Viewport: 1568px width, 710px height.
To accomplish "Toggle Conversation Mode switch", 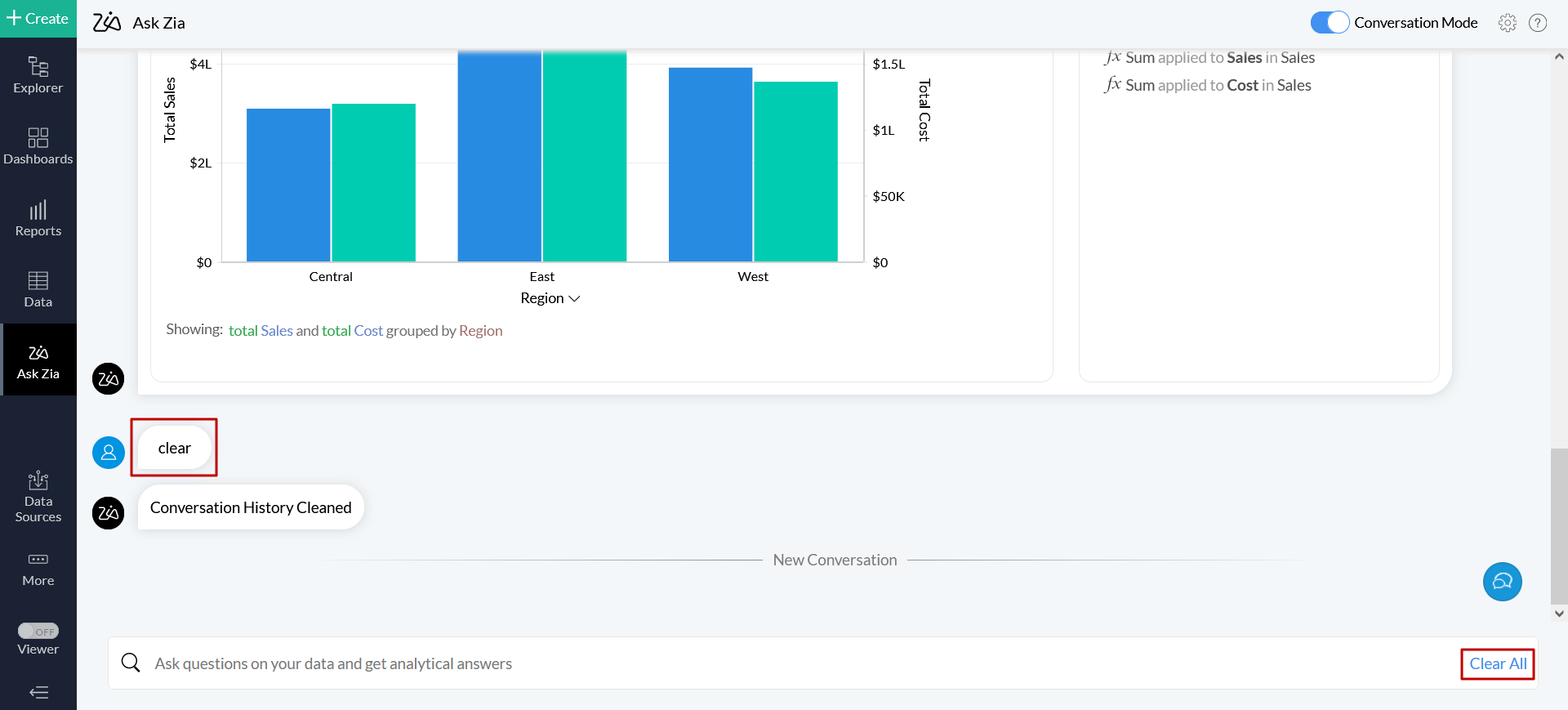I will [x=1329, y=23].
